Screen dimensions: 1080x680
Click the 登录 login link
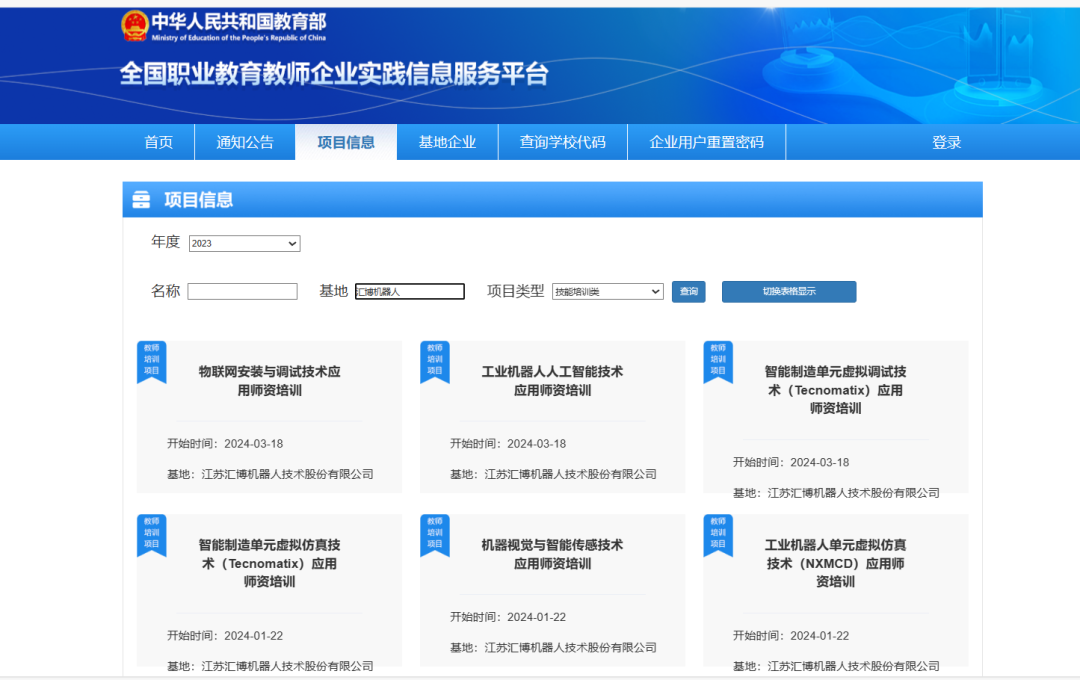pyautogui.click(x=946, y=142)
